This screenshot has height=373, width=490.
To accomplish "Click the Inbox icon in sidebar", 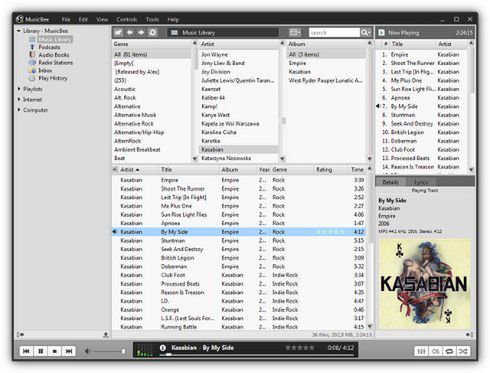I will pos(32,70).
